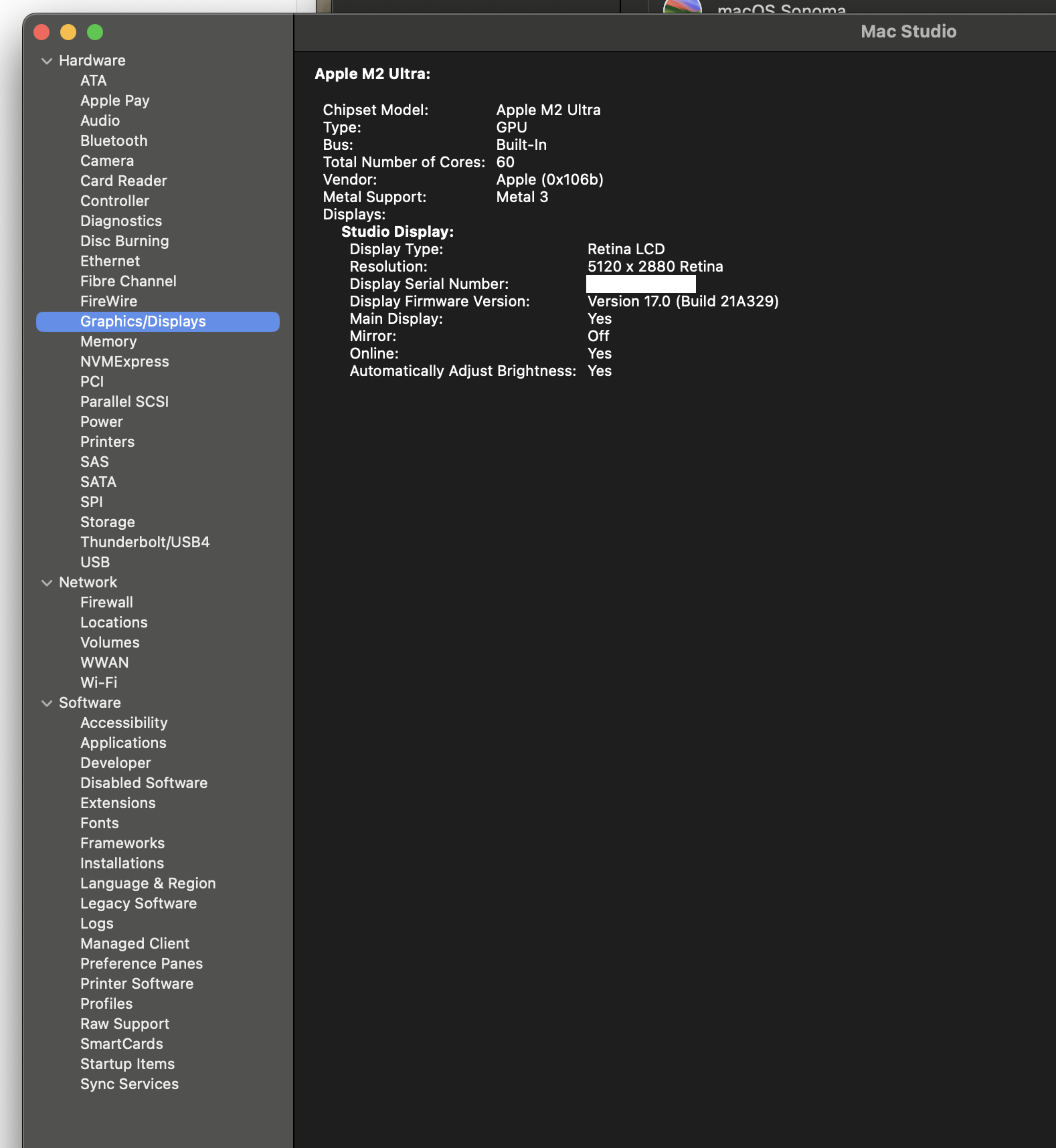Click the firmware version 'Version 17.0 (Build 21A329)'
The image size is (1056, 1148).
(683, 301)
